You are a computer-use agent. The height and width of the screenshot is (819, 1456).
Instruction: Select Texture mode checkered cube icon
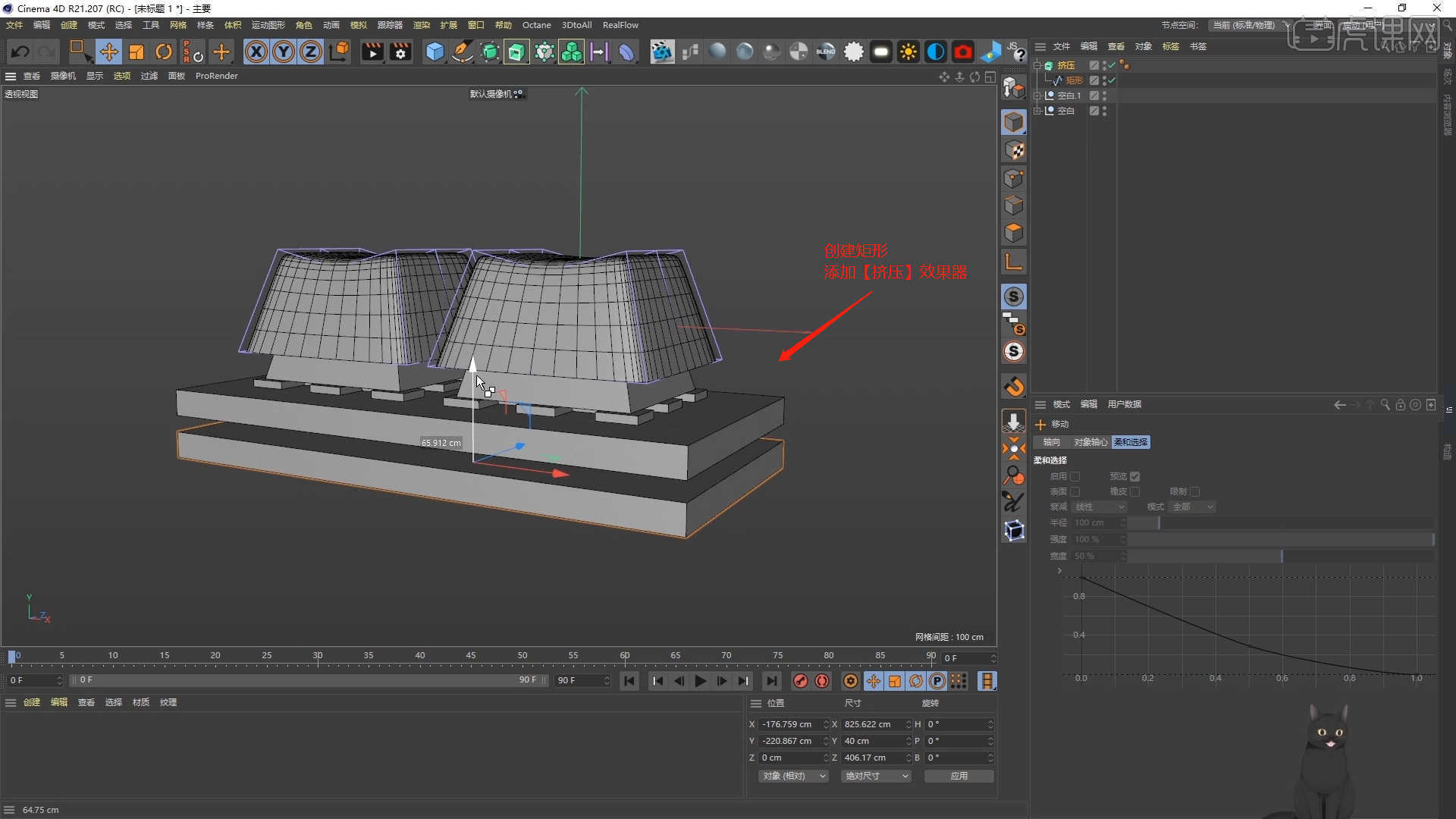click(1014, 150)
